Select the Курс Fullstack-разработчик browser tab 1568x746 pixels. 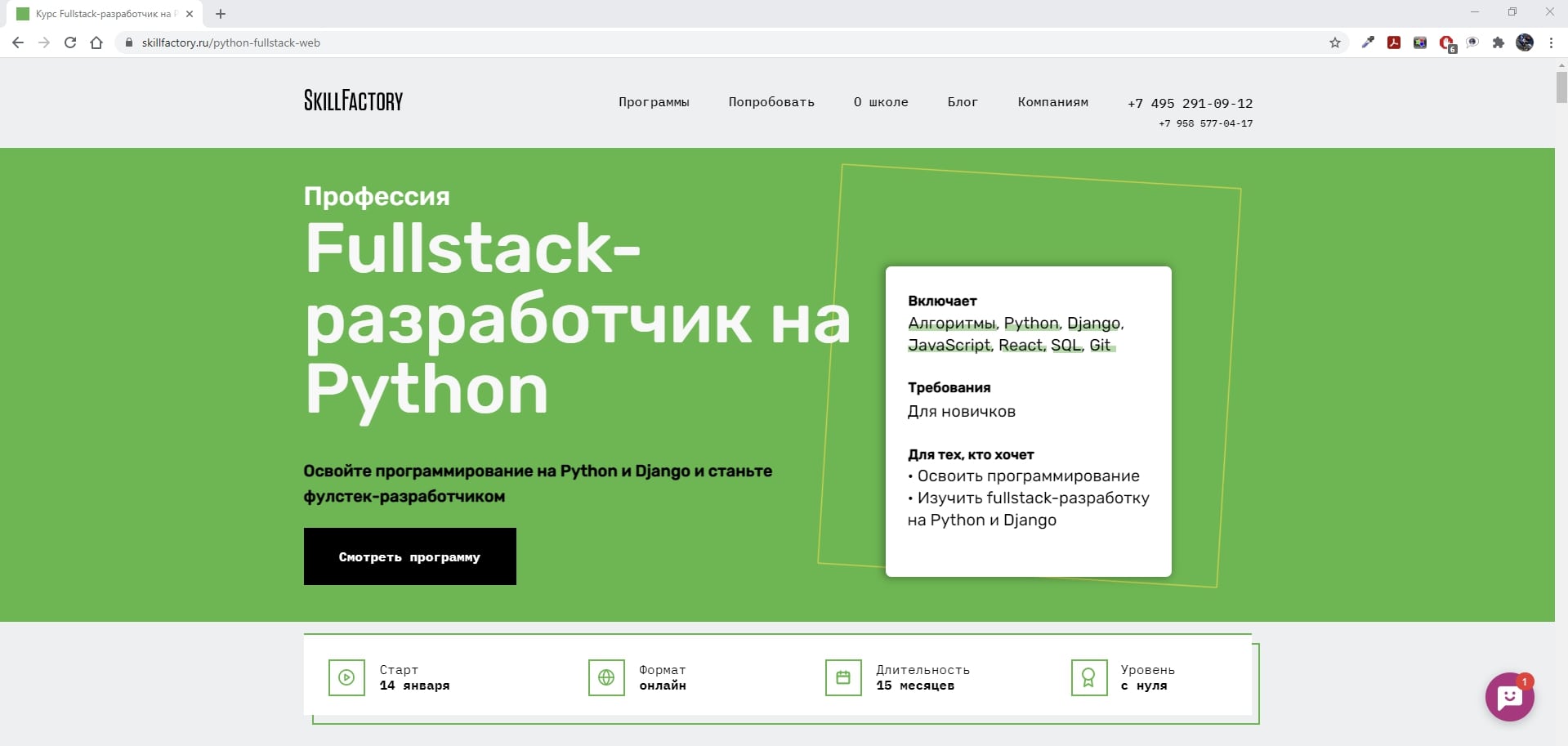[105, 14]
